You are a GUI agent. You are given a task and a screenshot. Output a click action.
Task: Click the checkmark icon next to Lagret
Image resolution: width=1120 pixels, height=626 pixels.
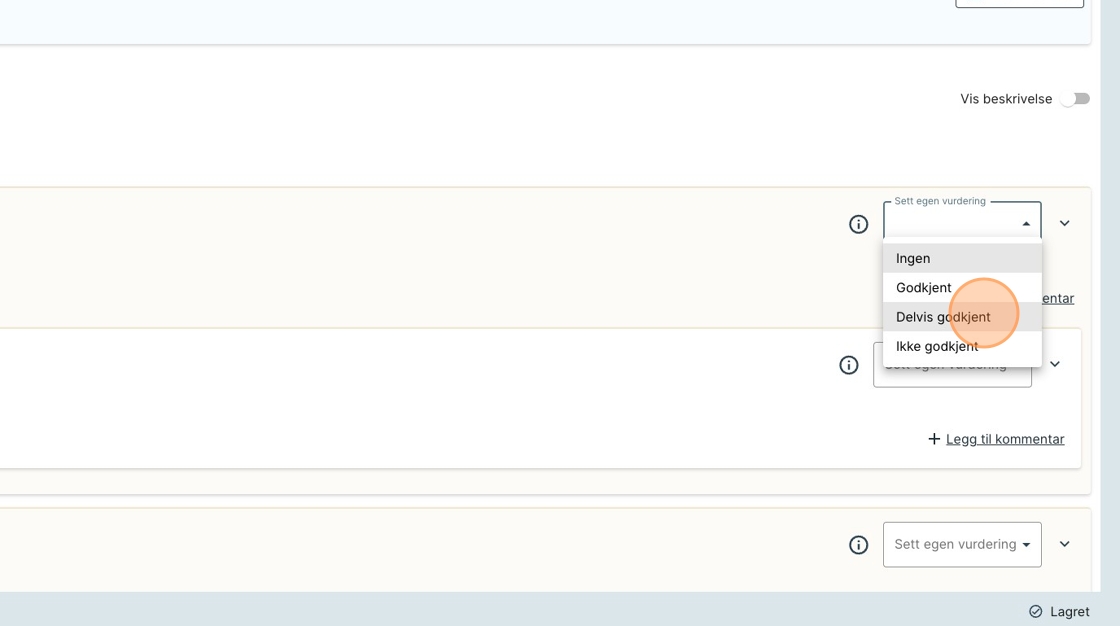[1036, 612]
